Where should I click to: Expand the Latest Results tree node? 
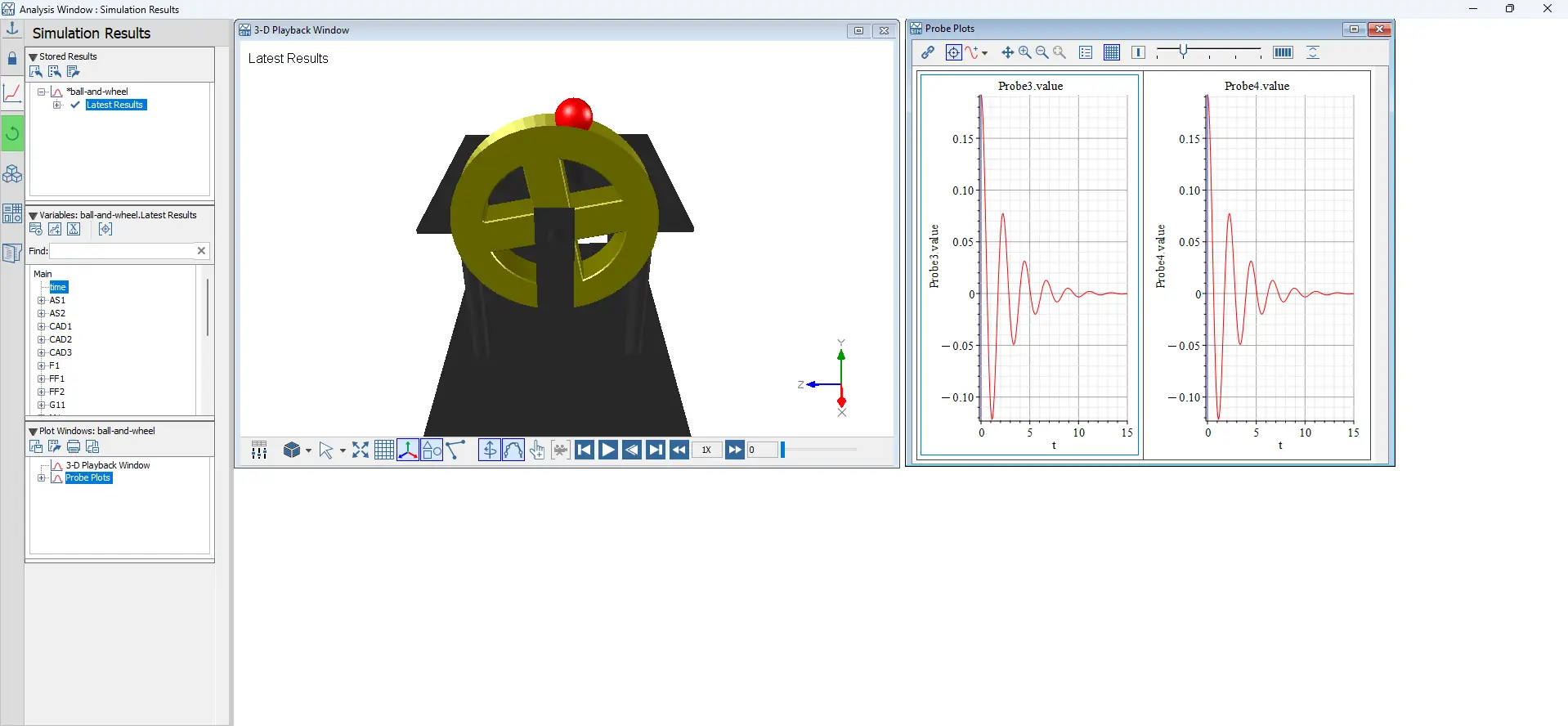[56, 105]
